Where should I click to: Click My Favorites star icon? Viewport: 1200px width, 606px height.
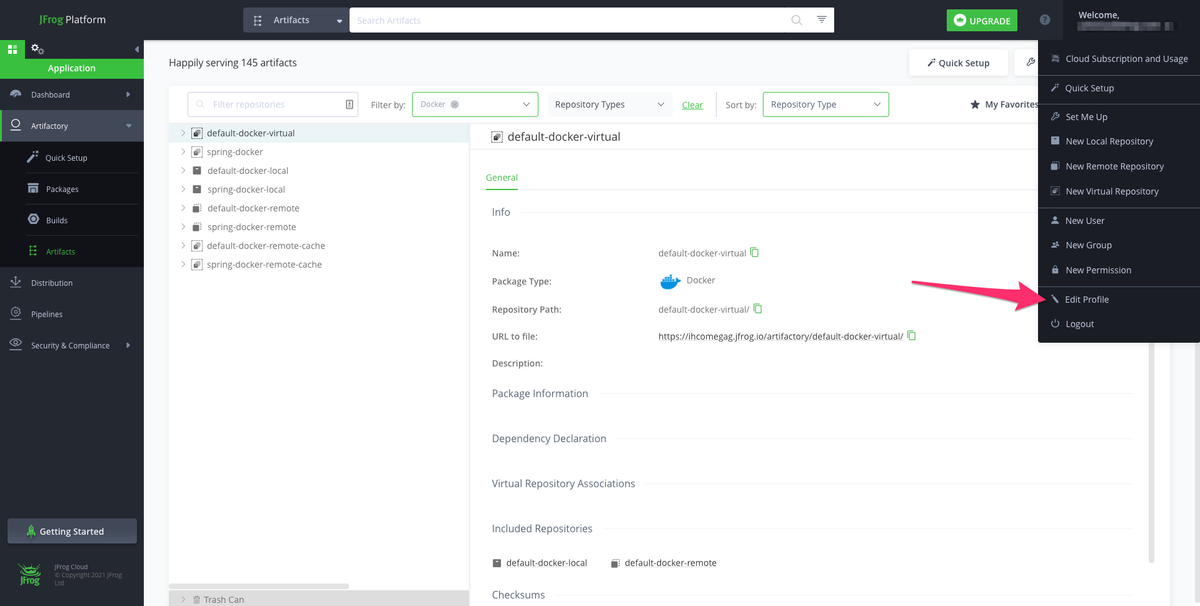pos(975,104)
